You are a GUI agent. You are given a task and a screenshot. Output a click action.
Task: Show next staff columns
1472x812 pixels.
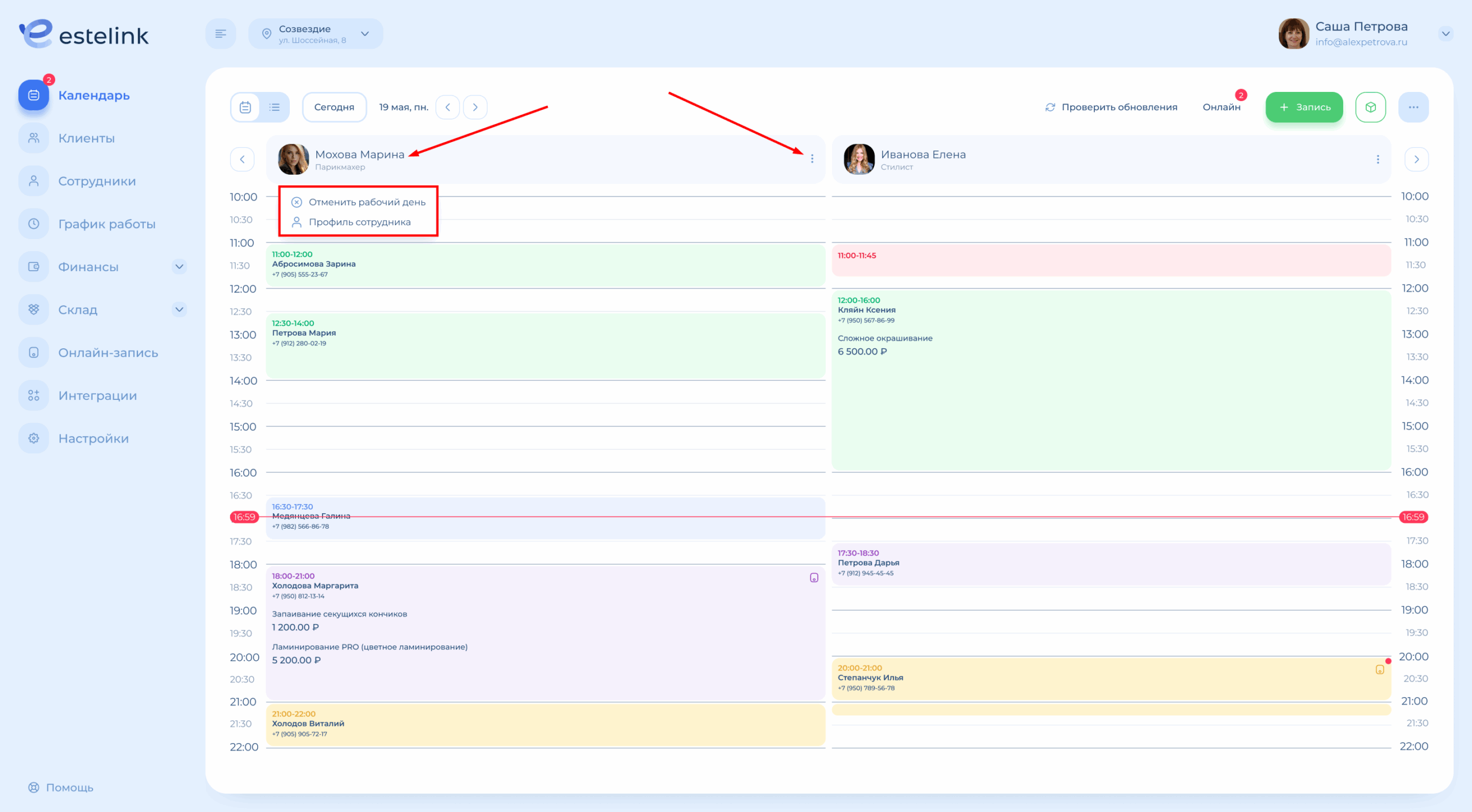pos(1417,159)
